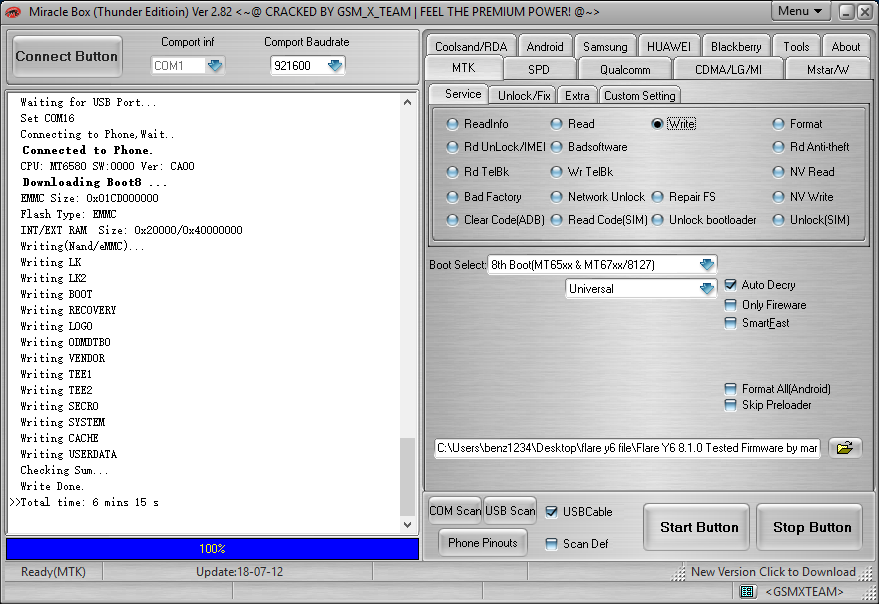
Task: Select the Unlock bootloader radio option
Action: pos(657,220)
